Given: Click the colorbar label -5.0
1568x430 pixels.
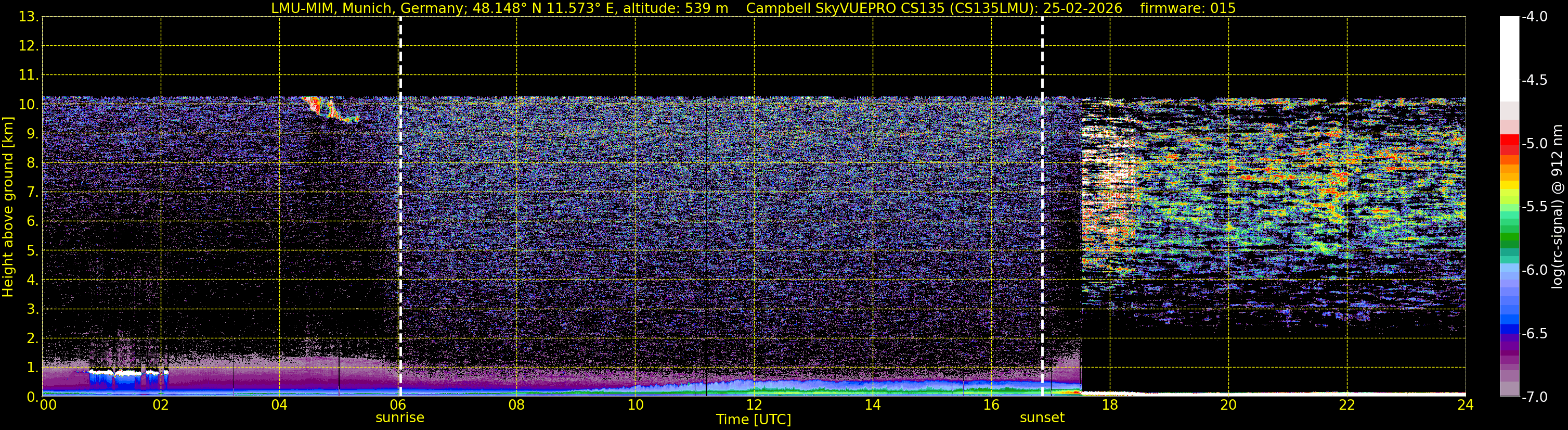Looking at the screenshot, I should click(1535, 143).
